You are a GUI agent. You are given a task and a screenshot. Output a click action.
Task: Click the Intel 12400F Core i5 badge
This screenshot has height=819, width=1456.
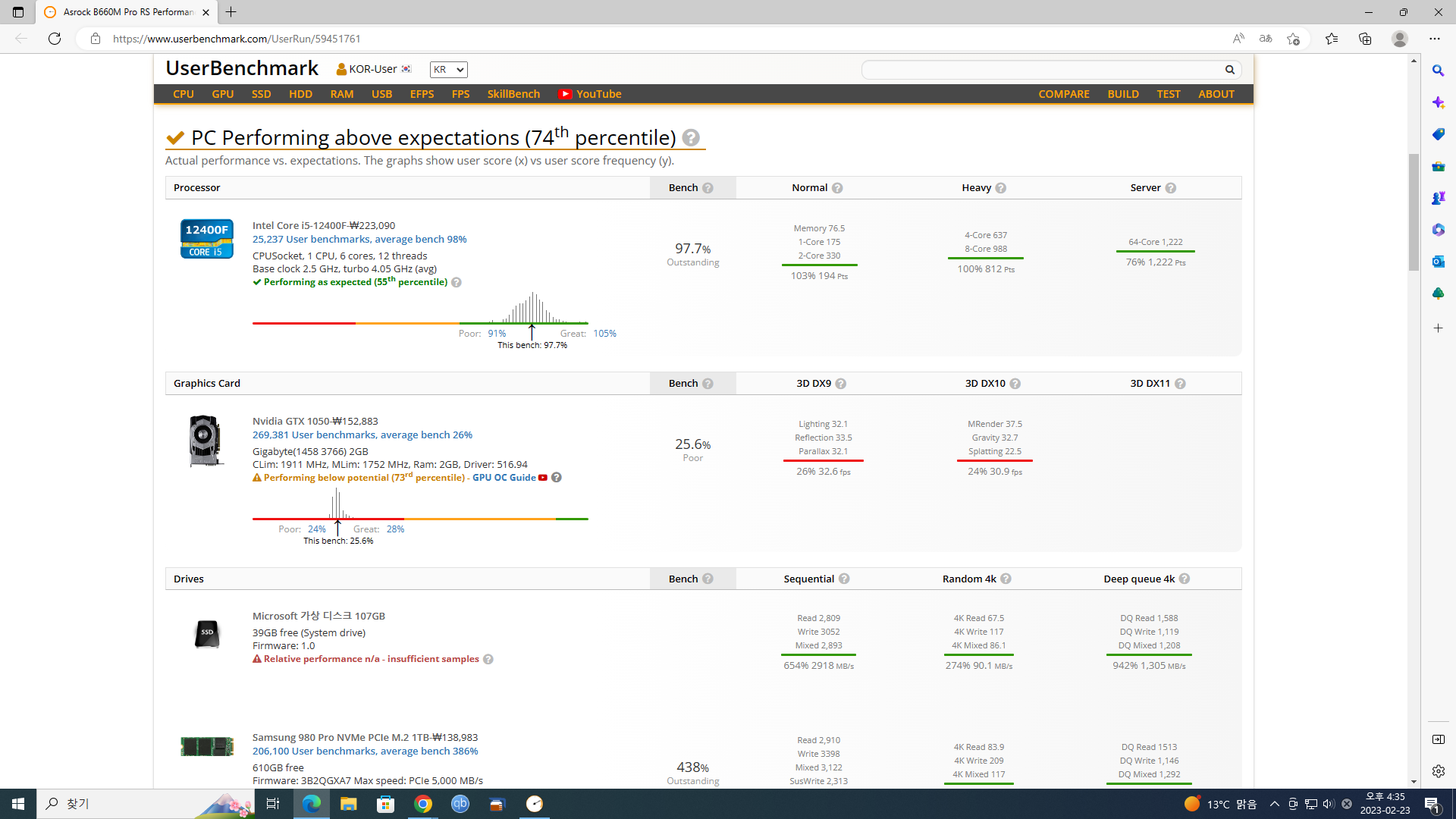206,239
